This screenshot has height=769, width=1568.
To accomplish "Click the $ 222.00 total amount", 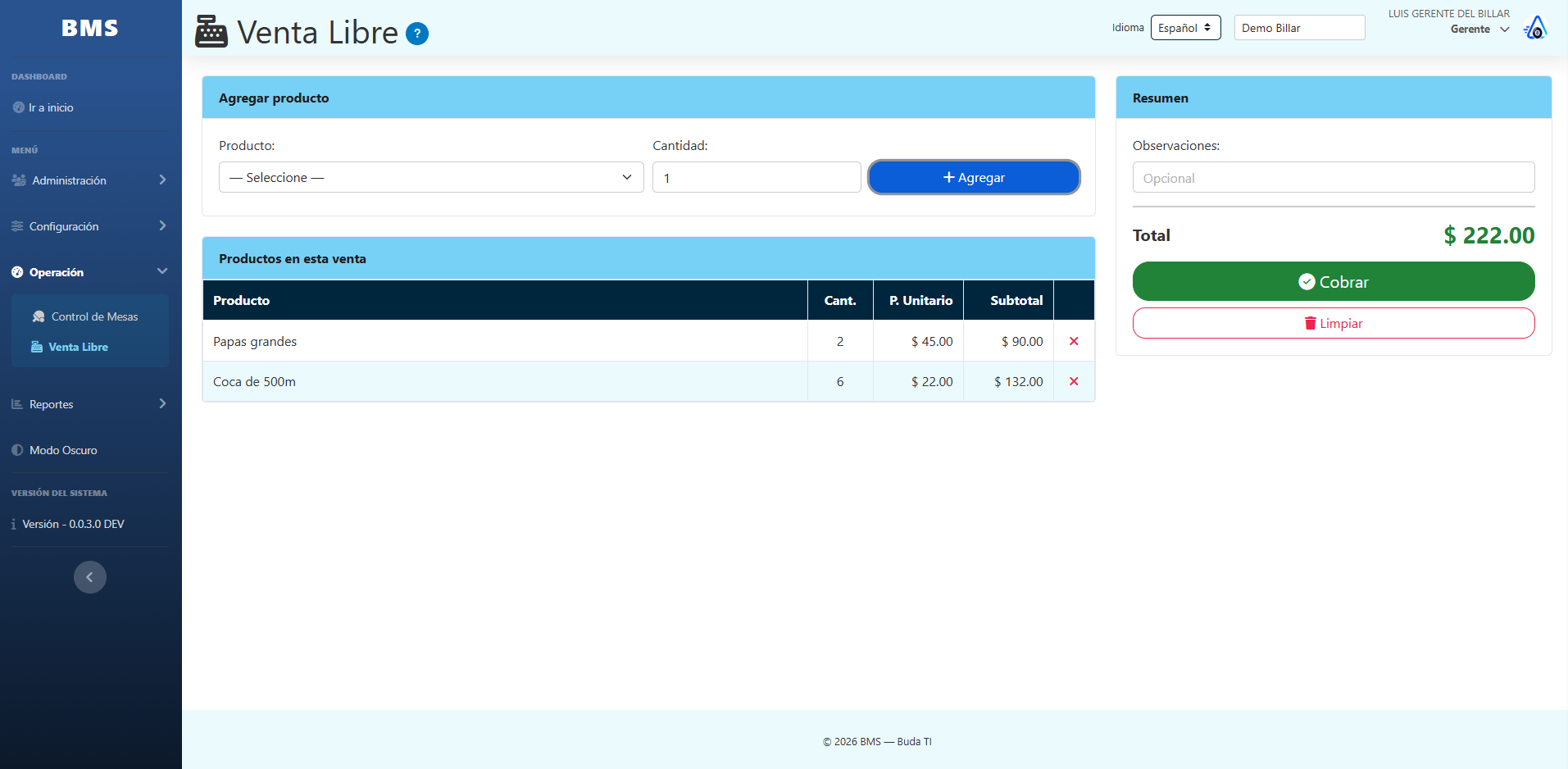I will [x=1488, y=235].
